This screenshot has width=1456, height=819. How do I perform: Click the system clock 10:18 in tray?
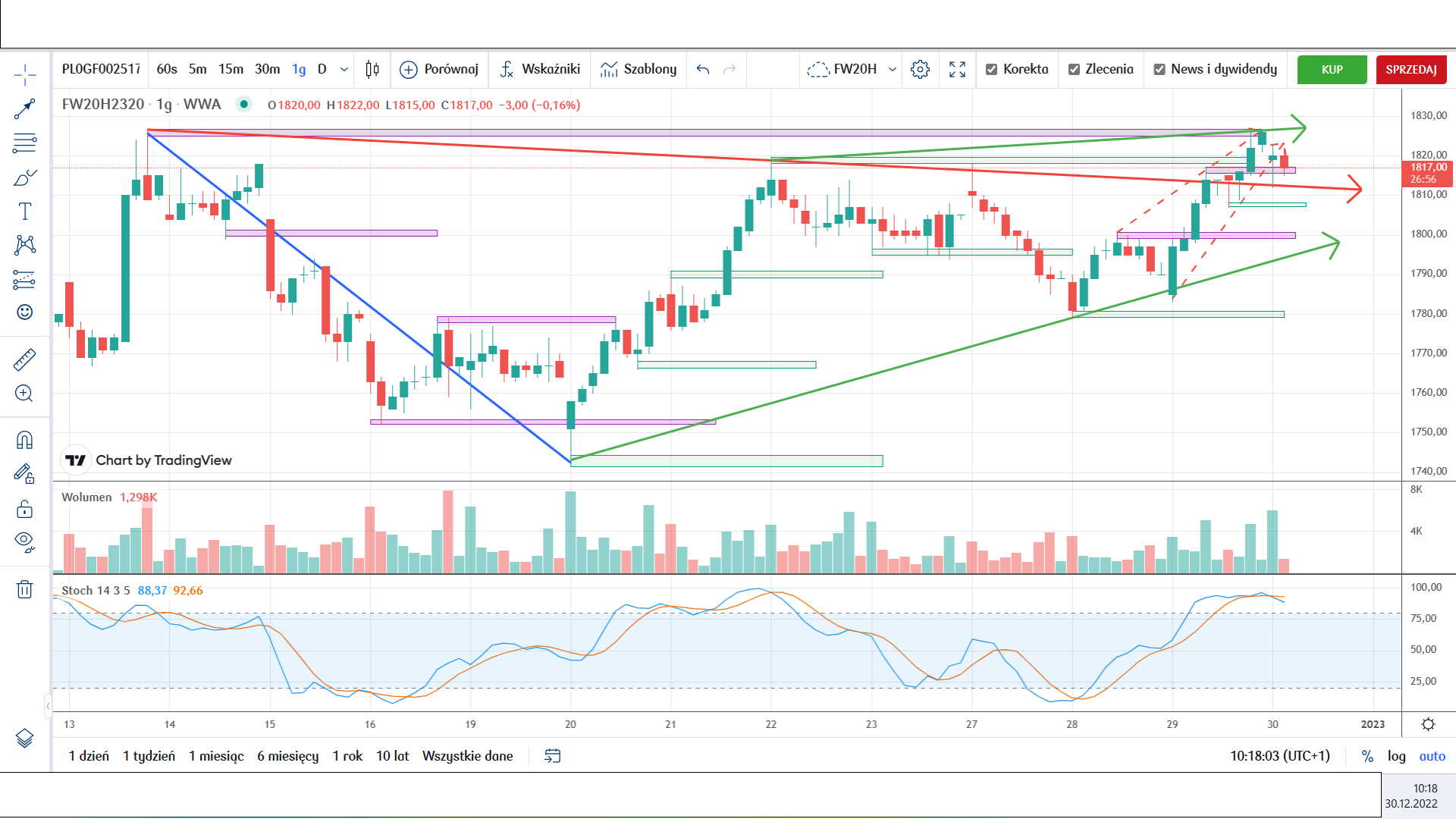click(1426, 789)
